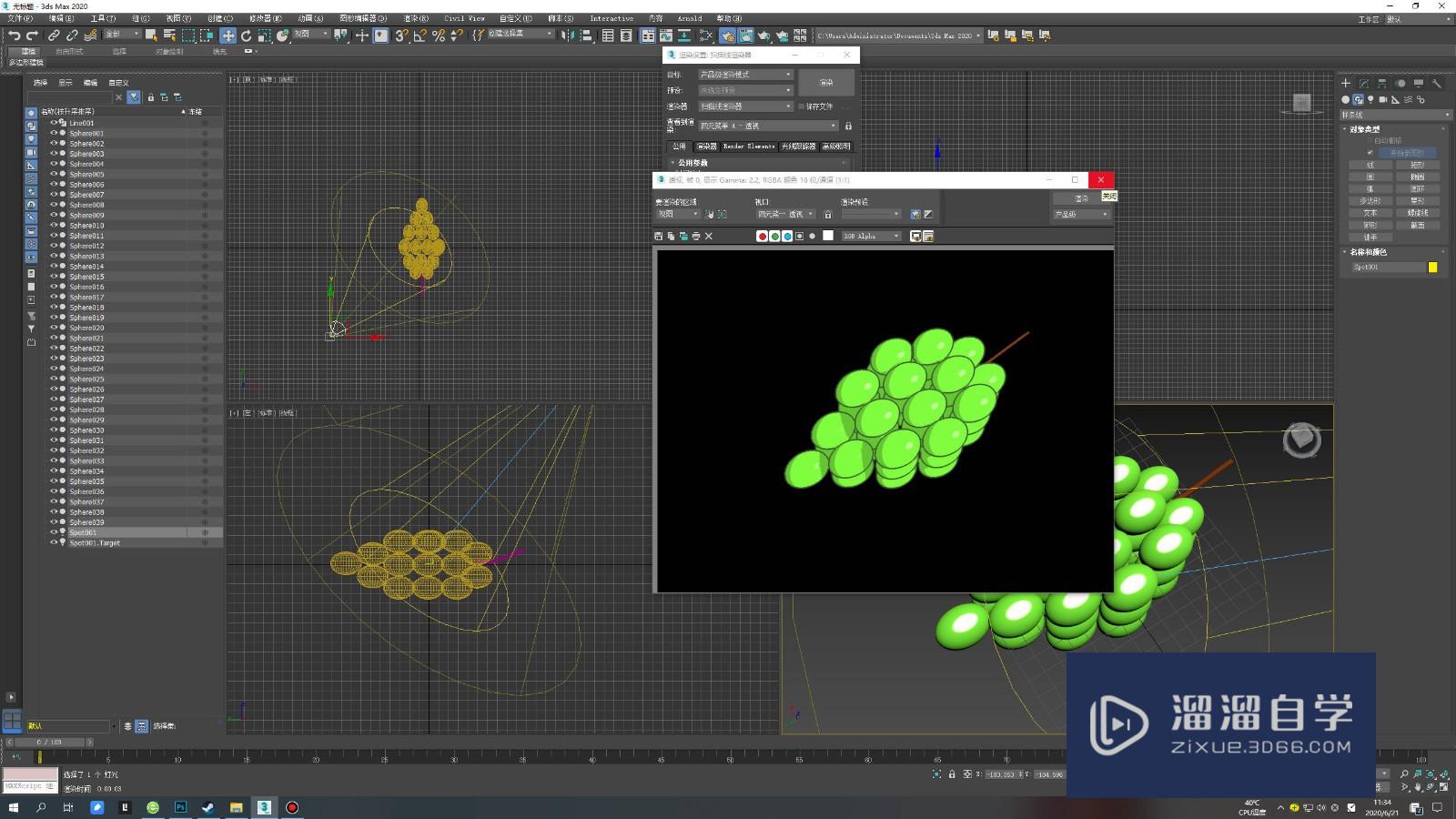Toggle the blue channel in frame window
Screen dimensions: 1456x819
[787, 236]
